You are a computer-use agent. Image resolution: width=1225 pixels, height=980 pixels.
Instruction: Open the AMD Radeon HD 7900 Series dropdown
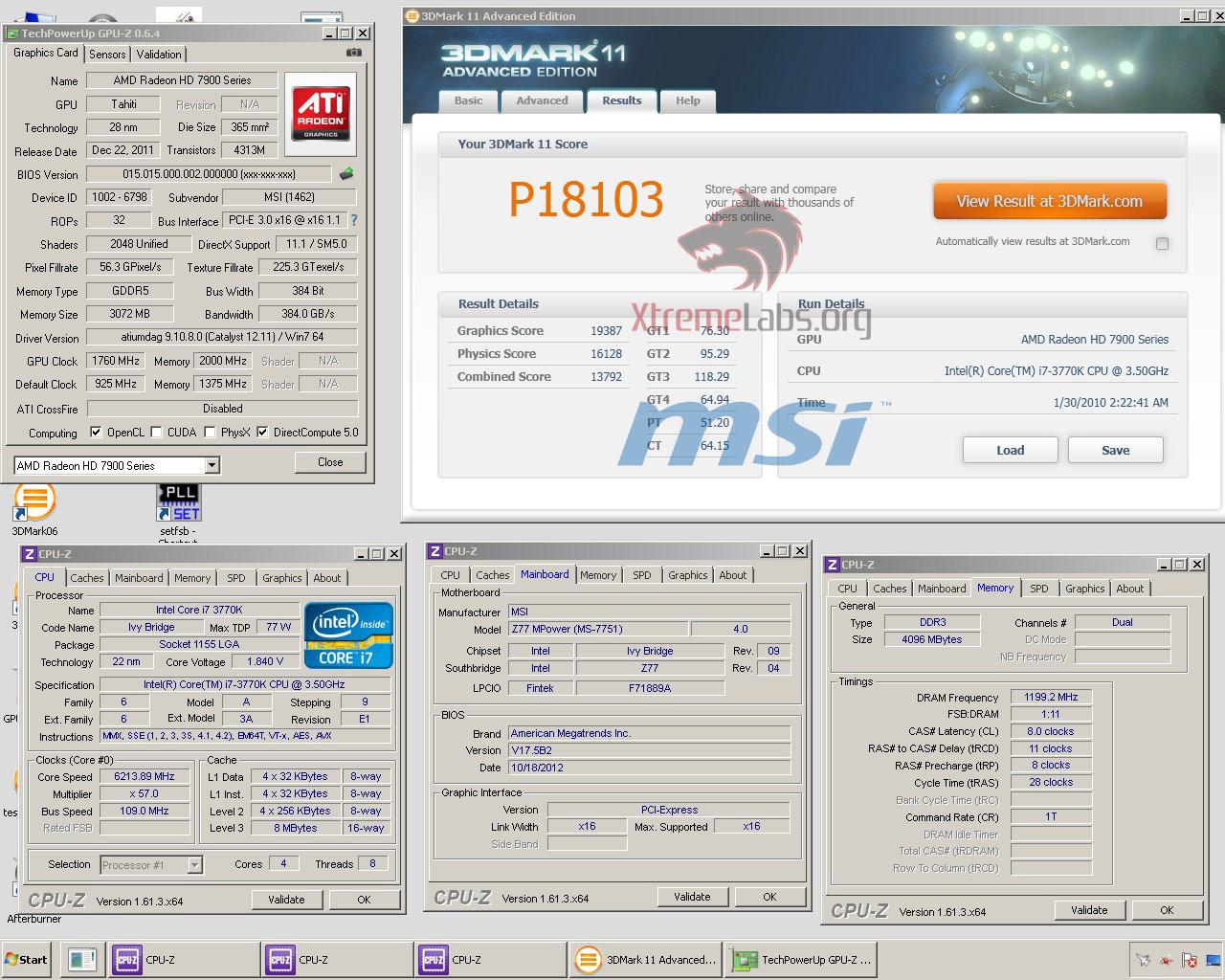(x=212, y=466)
